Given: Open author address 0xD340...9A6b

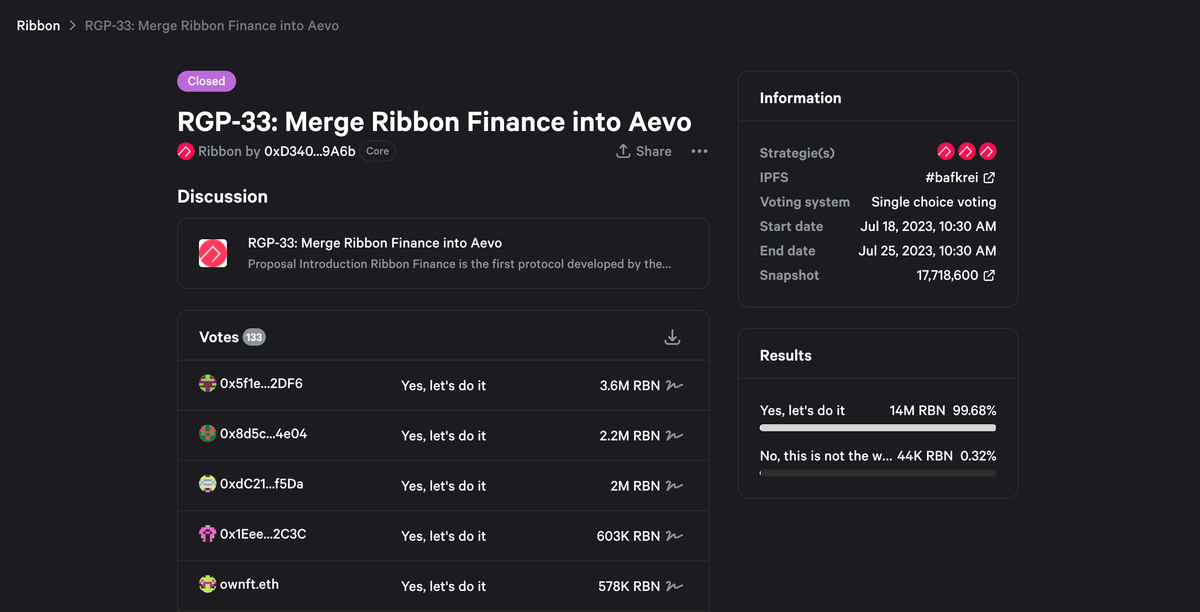Looking at the screenshot, I should coord(309,151).
